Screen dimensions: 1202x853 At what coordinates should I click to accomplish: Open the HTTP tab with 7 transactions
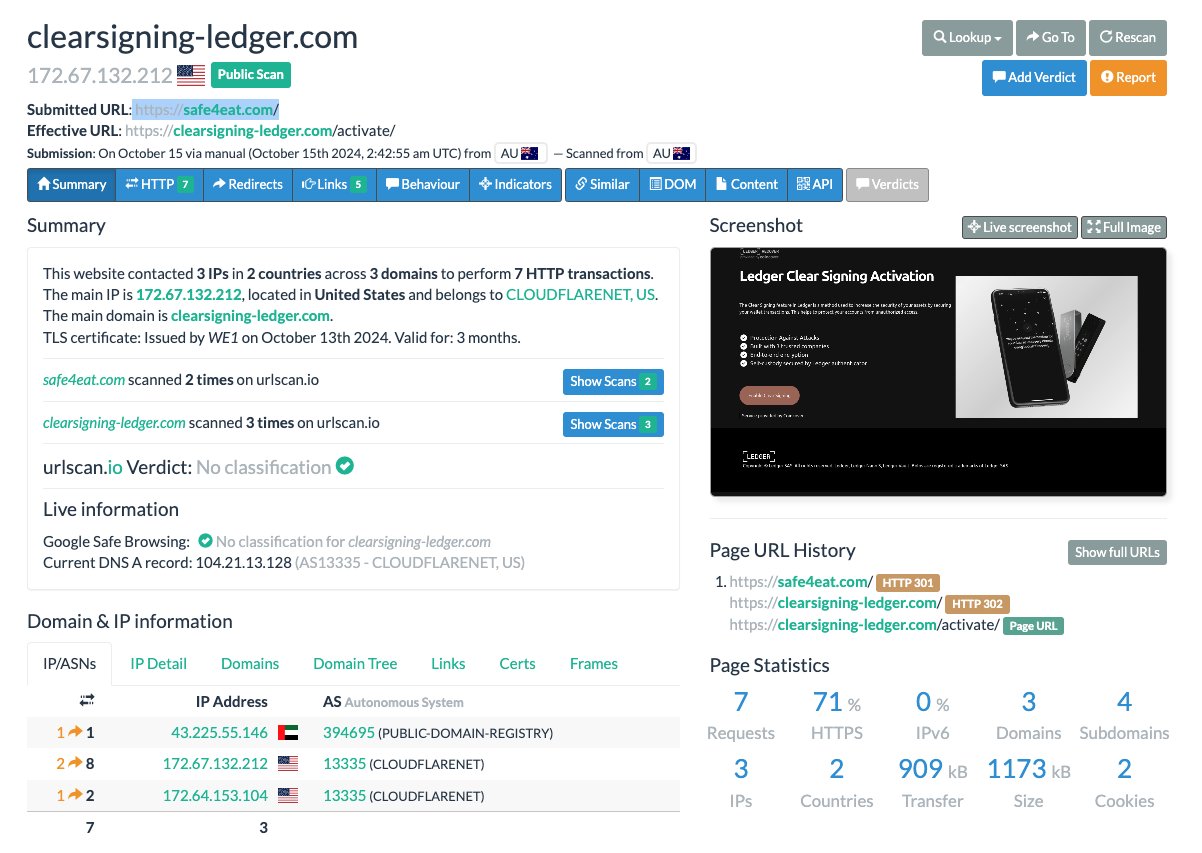tap(159, 184)
